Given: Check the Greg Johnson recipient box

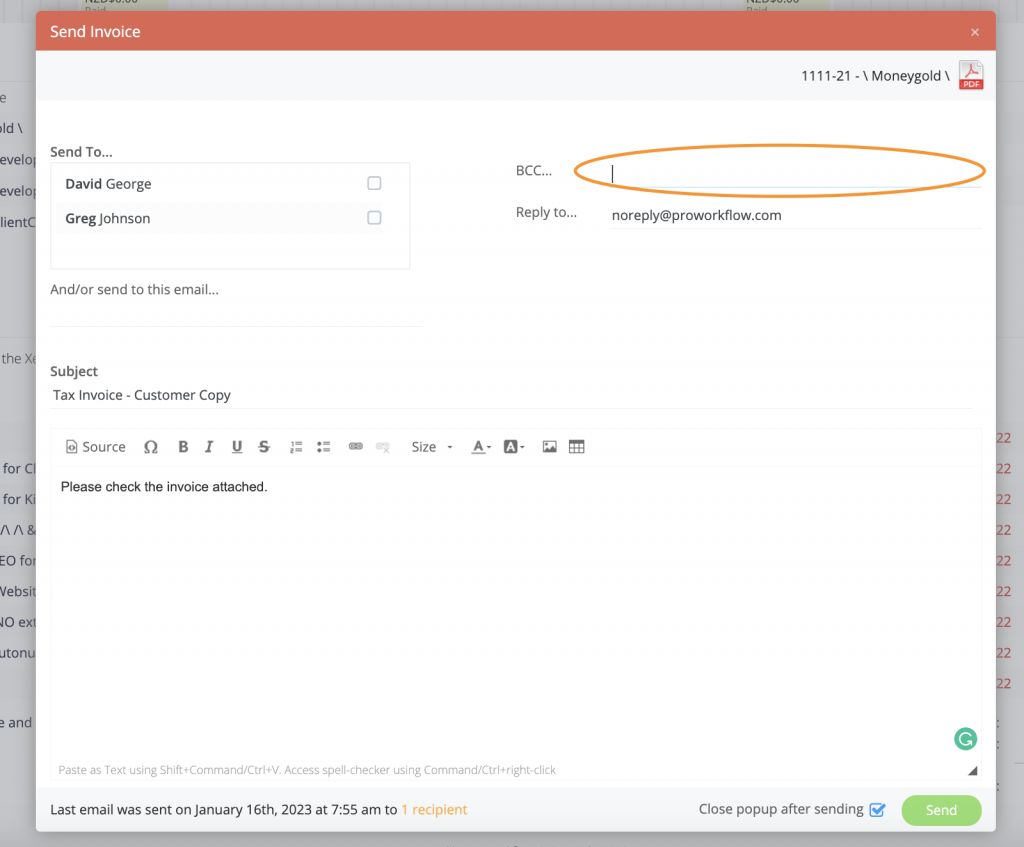Looking at the screenshot, I should [374, 217].
